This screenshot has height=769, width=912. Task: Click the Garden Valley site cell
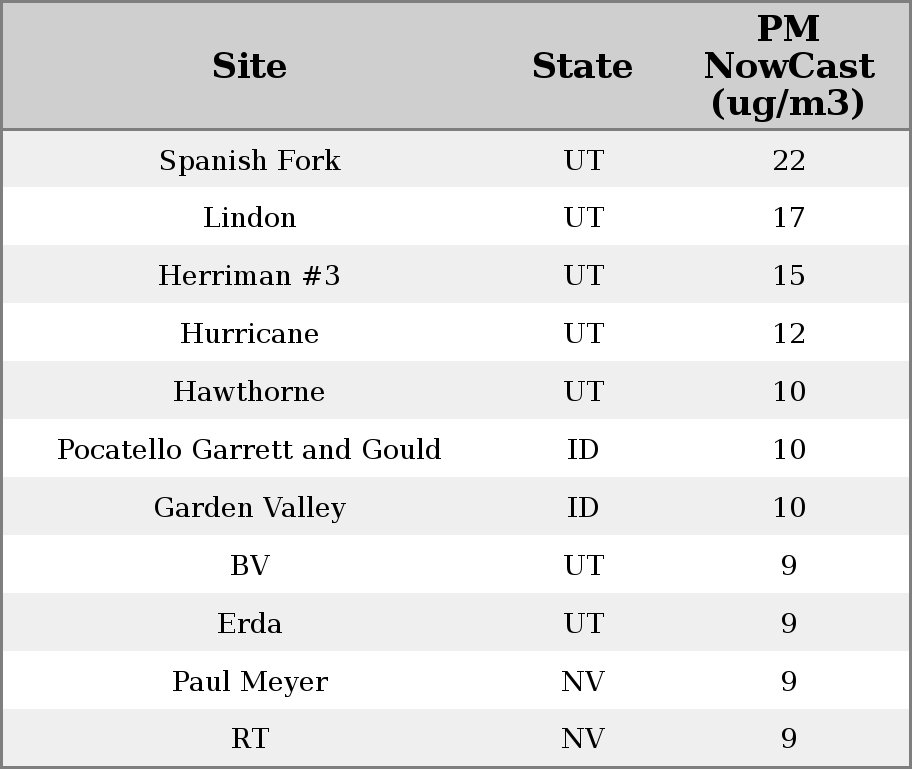(249, 508)
